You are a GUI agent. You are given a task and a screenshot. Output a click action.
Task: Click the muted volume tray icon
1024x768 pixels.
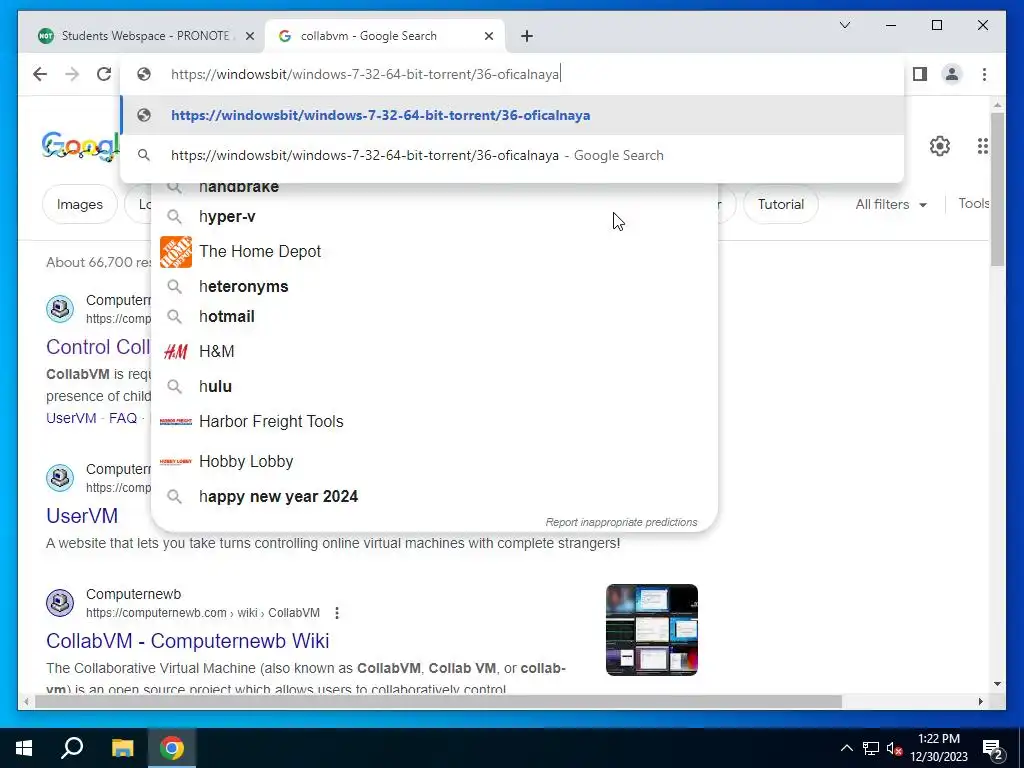pos(895,748)
